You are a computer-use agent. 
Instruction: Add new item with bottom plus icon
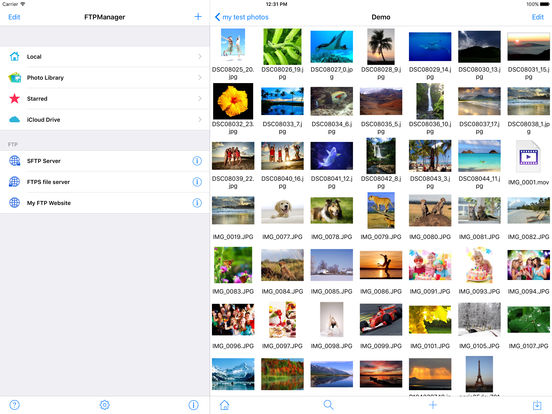pos(433,405)
